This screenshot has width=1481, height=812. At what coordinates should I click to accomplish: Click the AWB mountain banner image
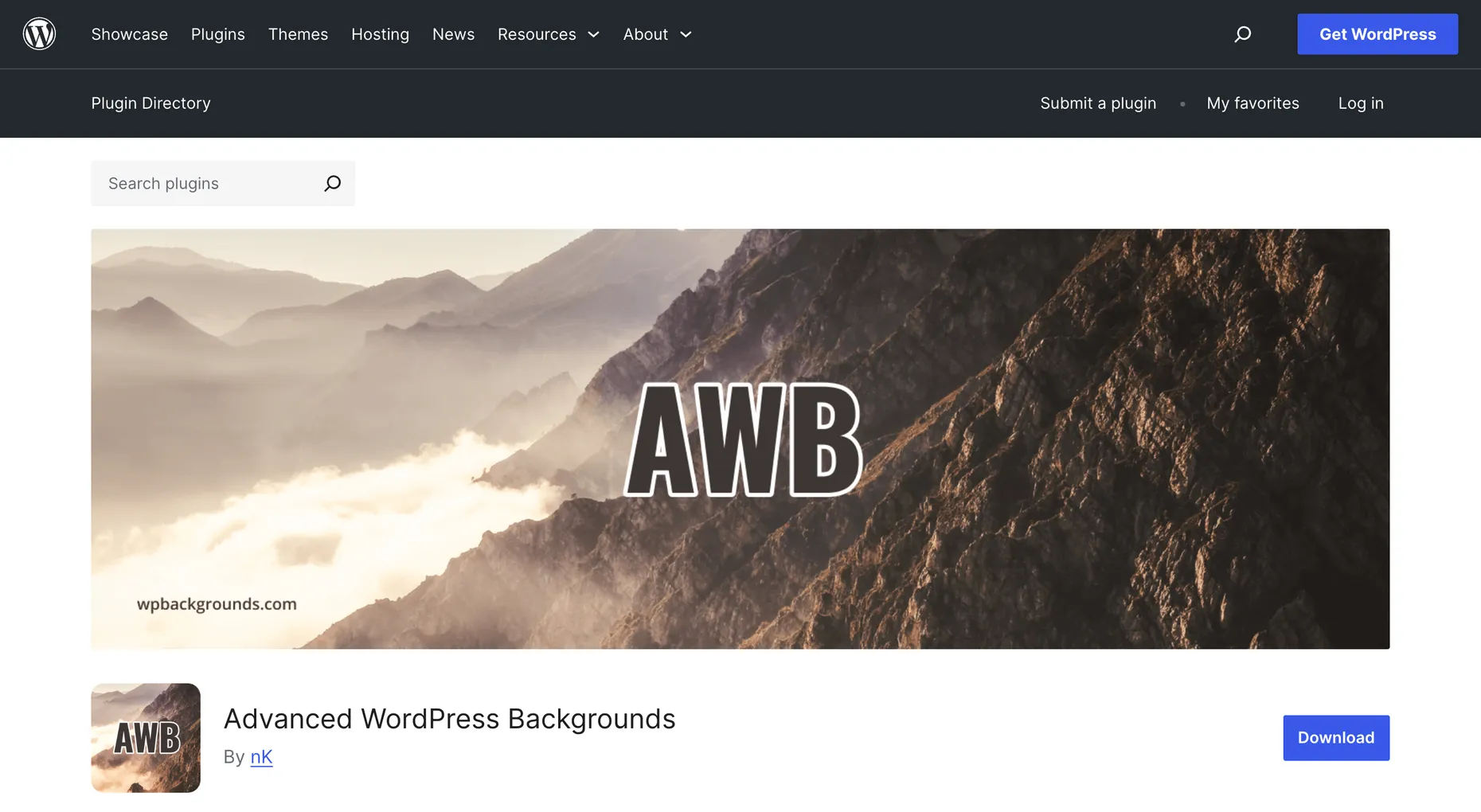click(740, 439)
